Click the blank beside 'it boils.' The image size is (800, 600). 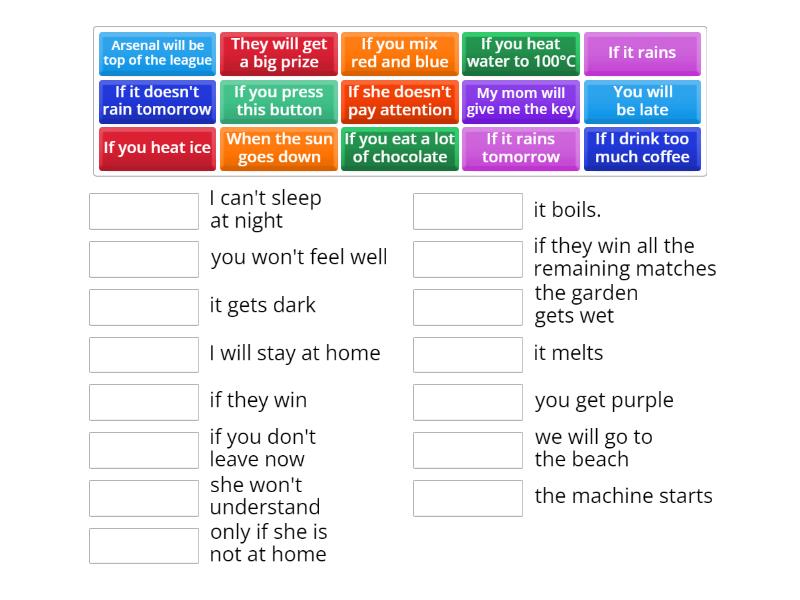[468, 211]
